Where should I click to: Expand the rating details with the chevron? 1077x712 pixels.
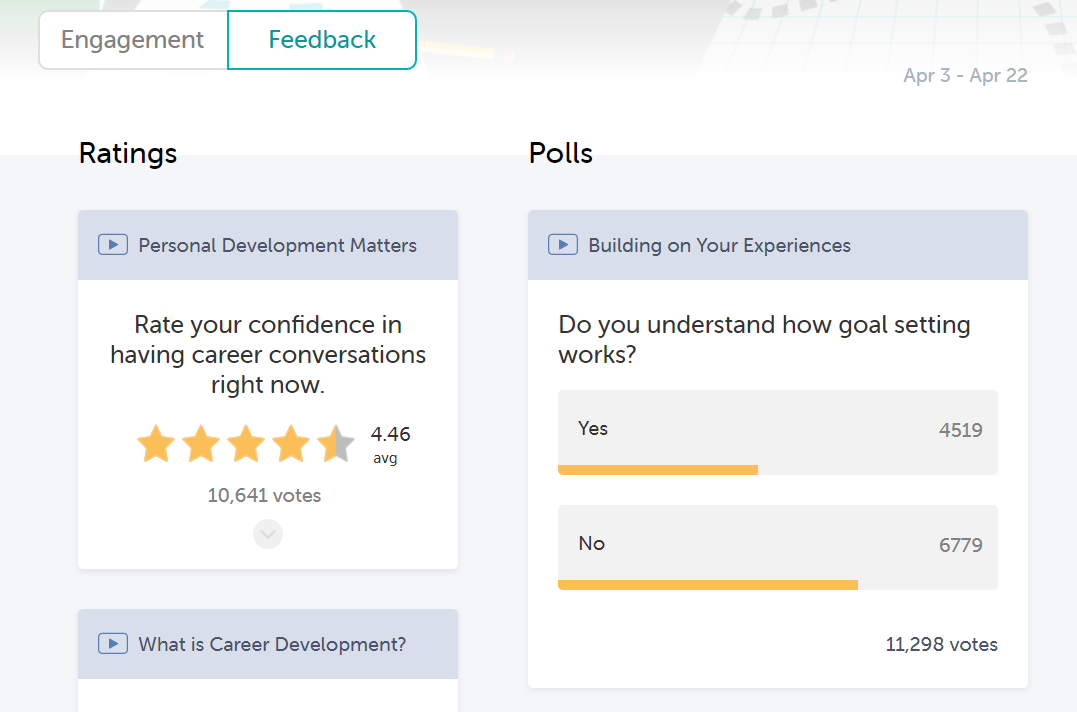pos(267,534)
